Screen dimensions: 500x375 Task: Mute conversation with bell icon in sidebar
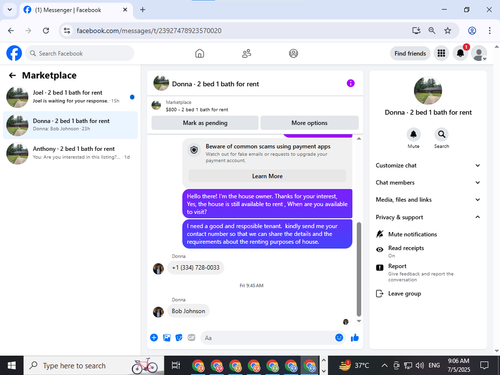pos(413,134)
